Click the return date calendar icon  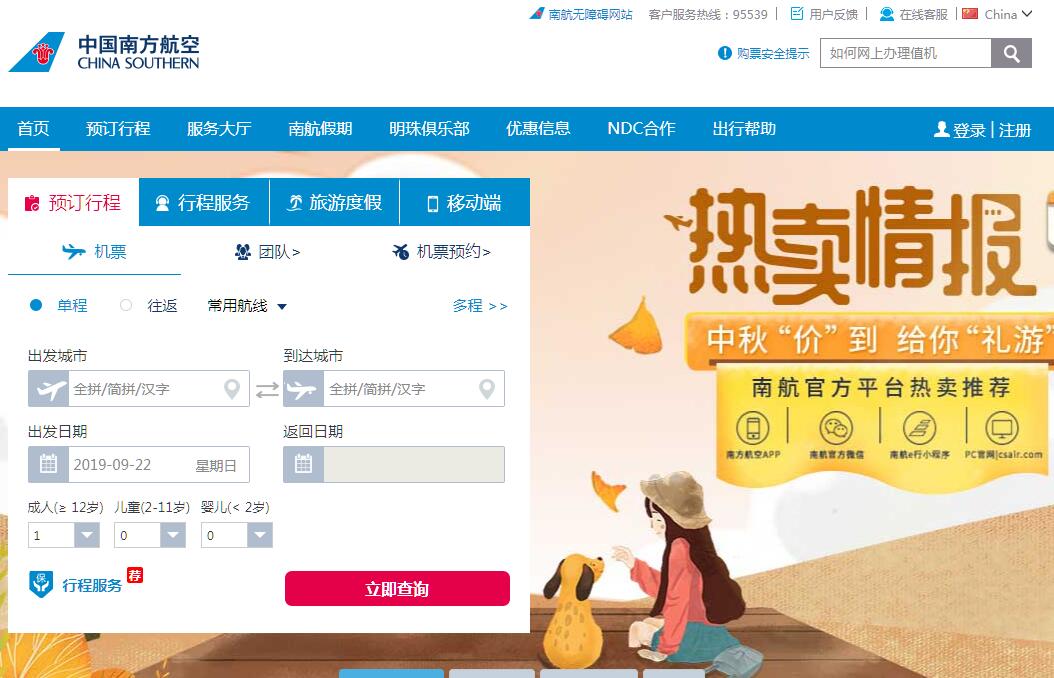(x=304, y=464)
